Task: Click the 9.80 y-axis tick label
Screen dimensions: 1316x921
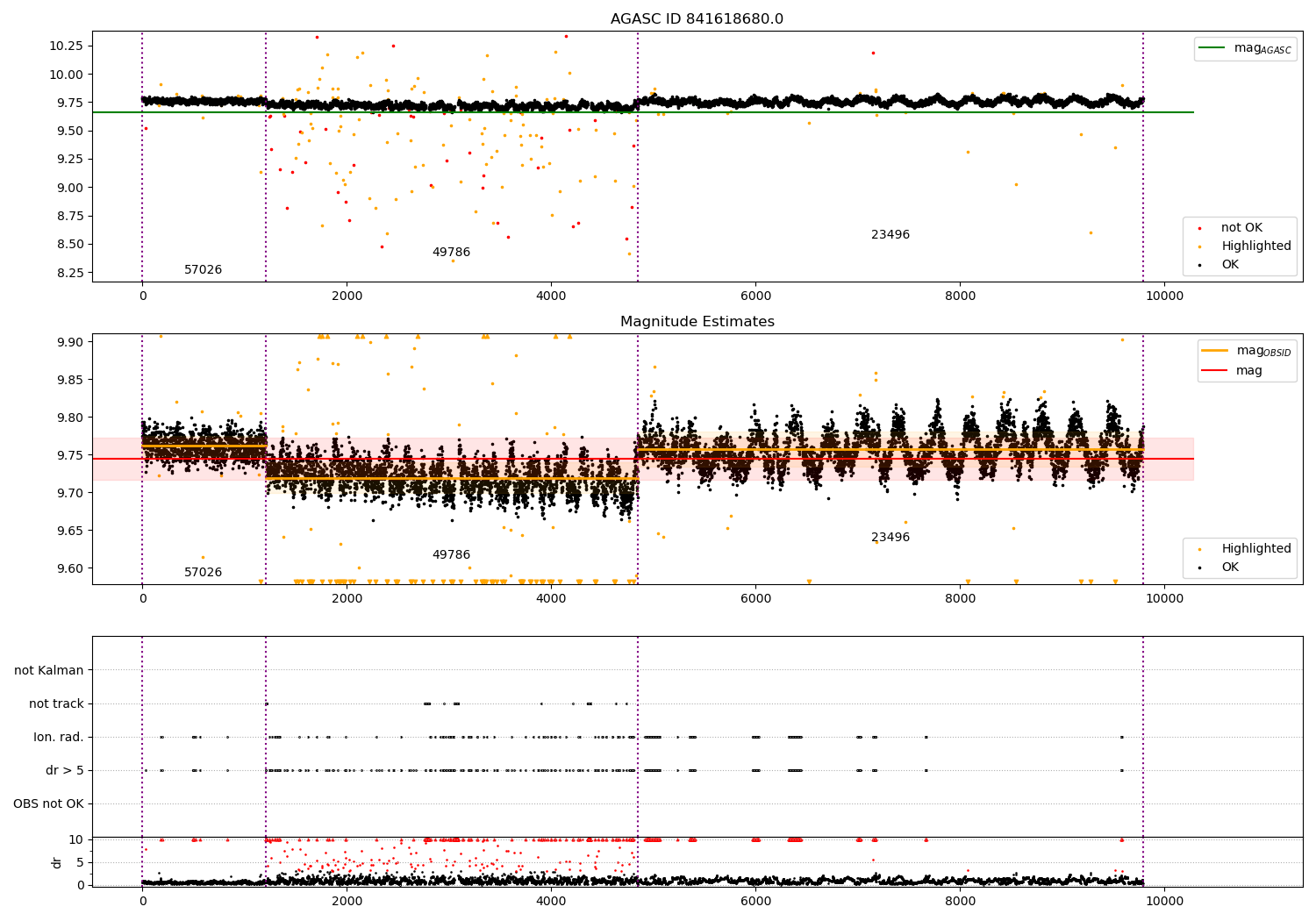Action: (70, 418)
